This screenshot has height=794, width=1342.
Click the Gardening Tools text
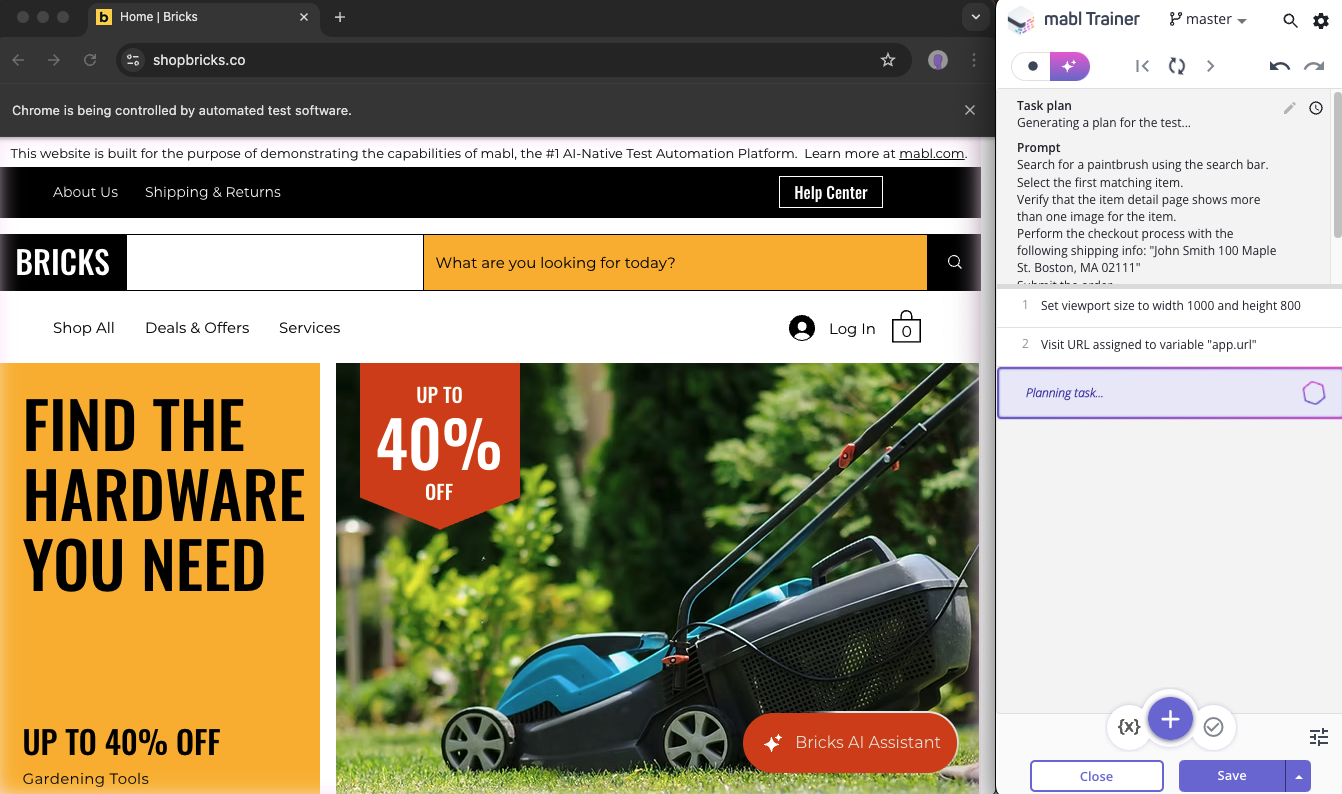tap(86, 779)
